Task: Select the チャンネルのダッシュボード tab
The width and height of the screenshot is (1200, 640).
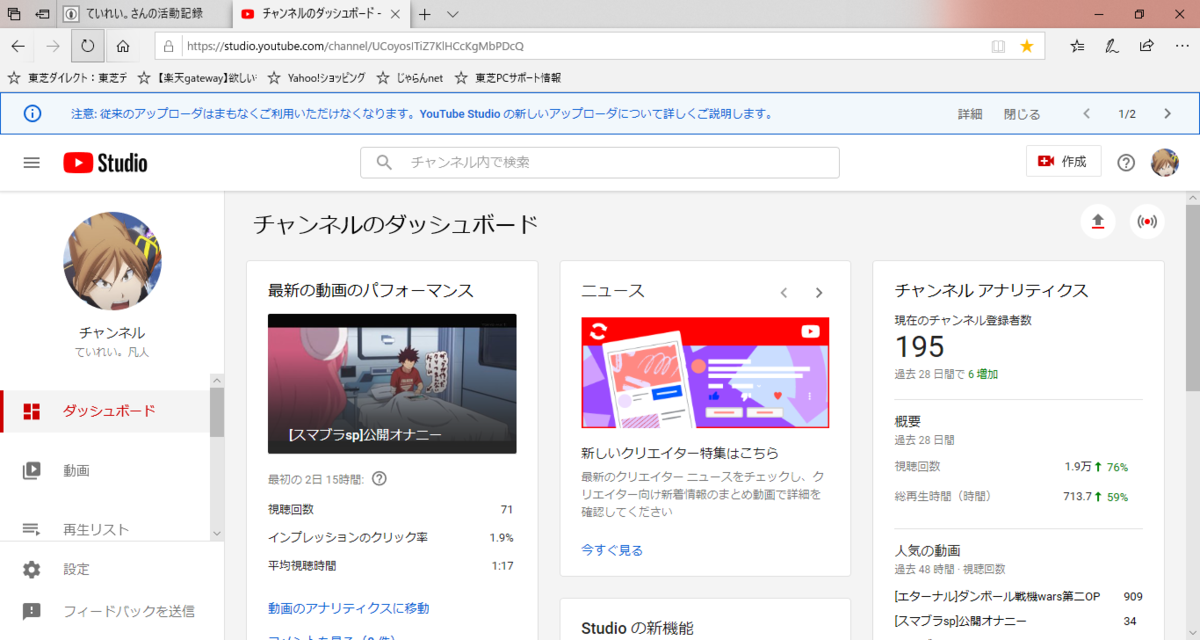Action: pos(319,14)
